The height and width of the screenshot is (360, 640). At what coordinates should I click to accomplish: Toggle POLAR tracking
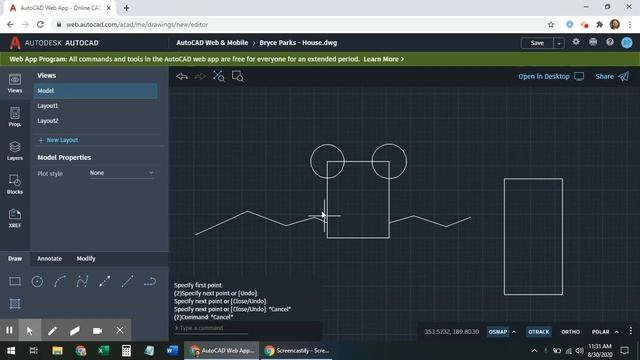tap(600, 332)
